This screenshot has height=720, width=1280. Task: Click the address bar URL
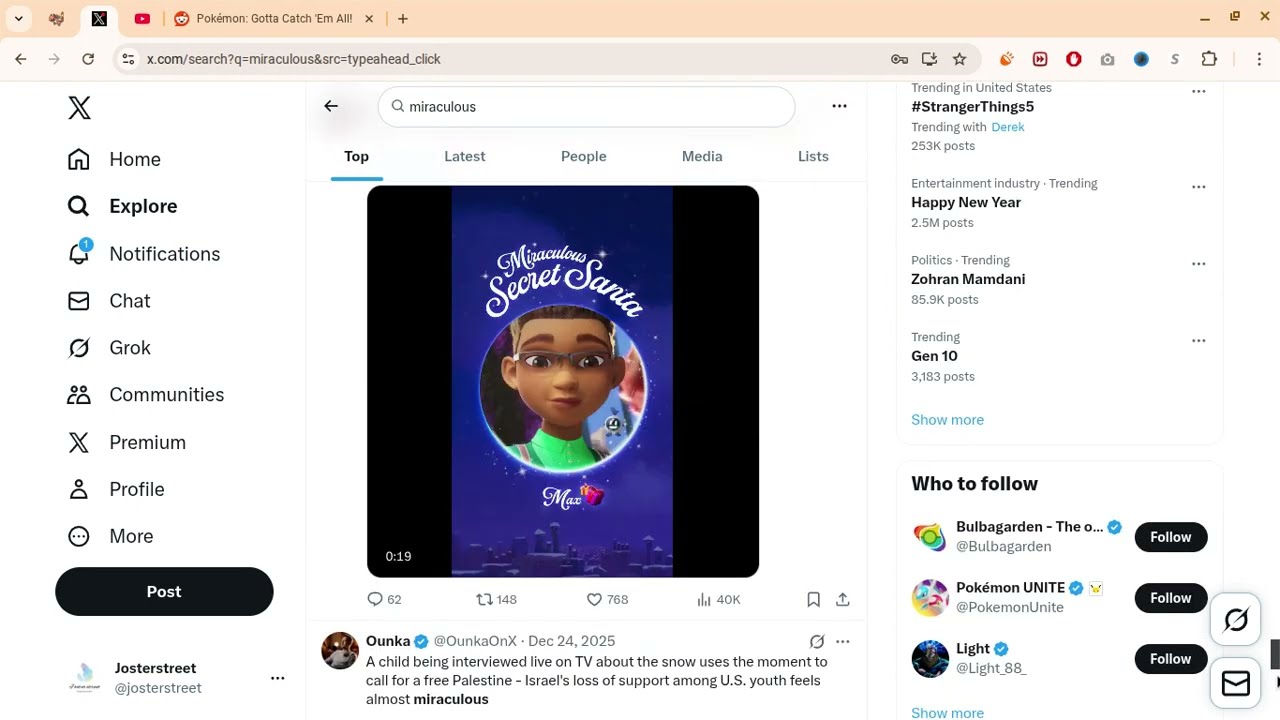click(x=294, y=59)
